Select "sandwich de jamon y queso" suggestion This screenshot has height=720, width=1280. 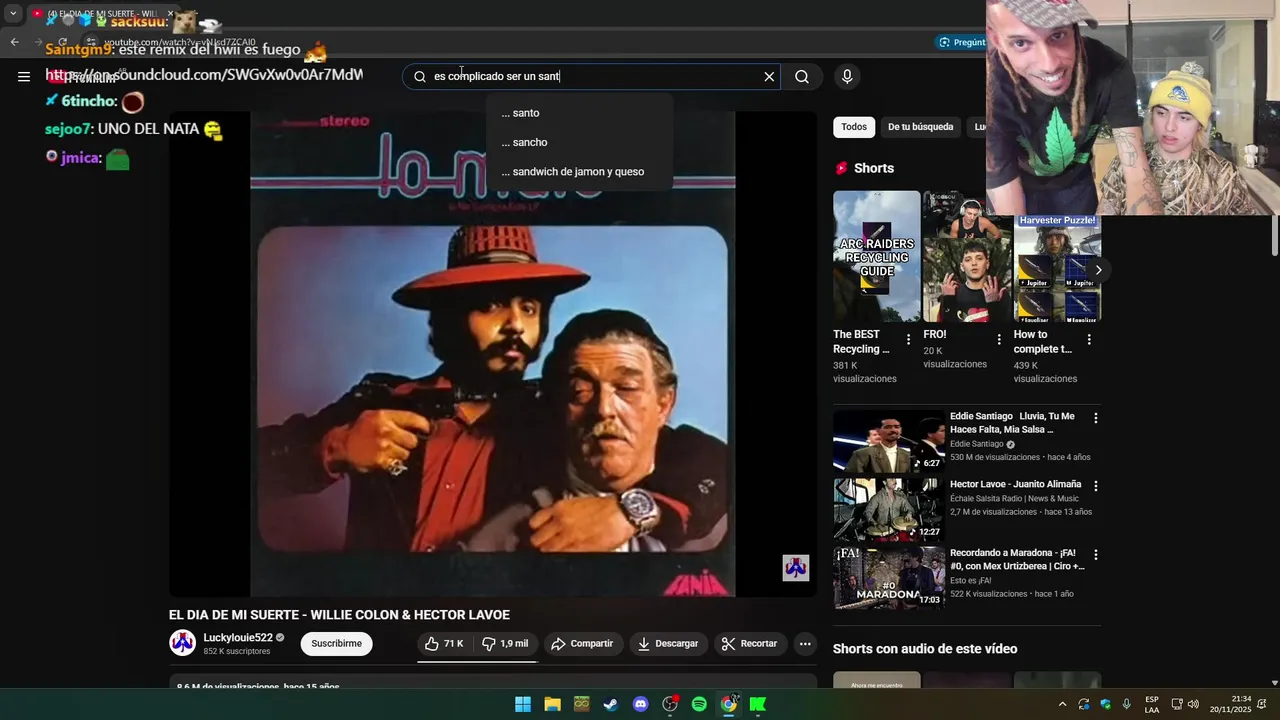click(x=580, y=172)
